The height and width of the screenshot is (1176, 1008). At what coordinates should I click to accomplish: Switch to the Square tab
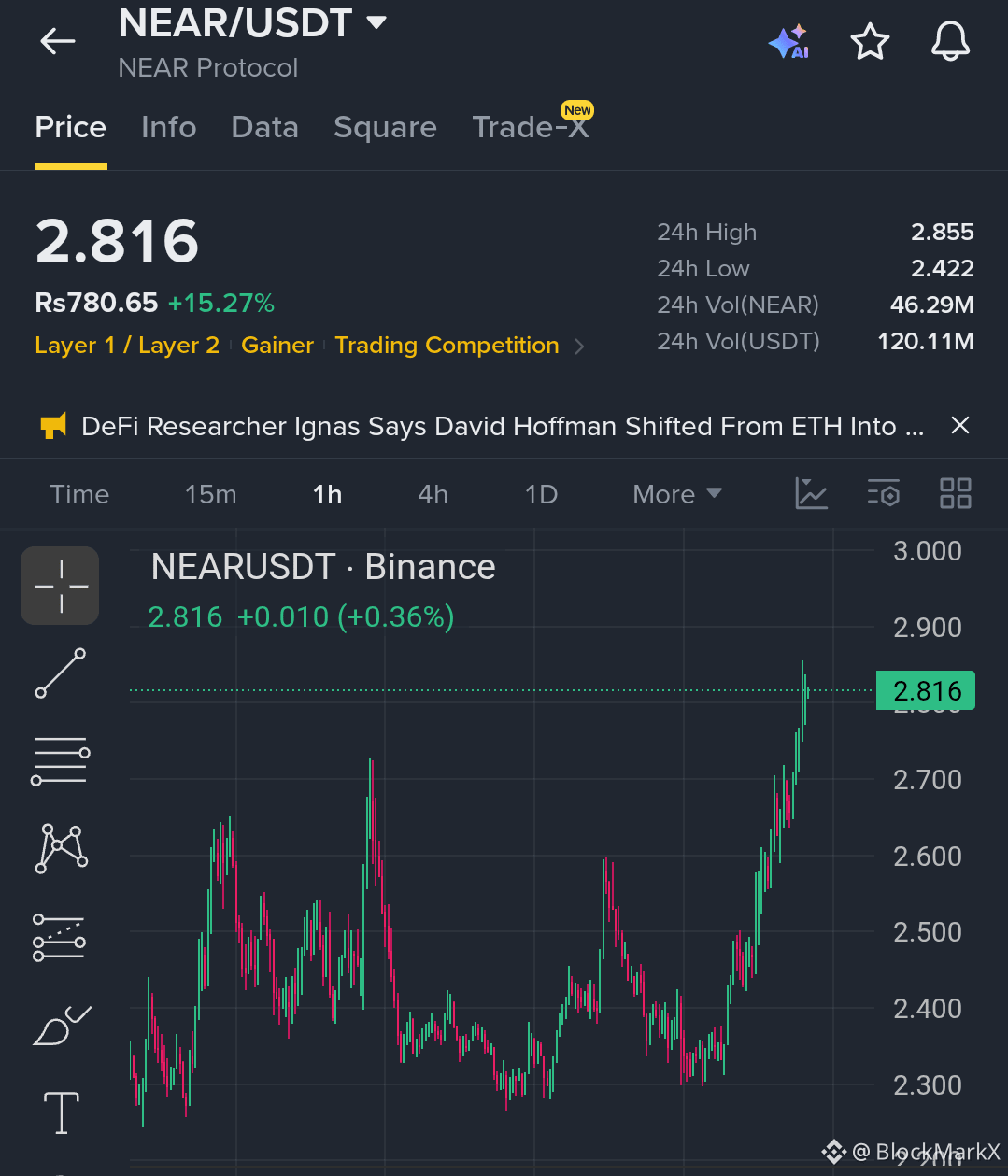pos(385,127)
